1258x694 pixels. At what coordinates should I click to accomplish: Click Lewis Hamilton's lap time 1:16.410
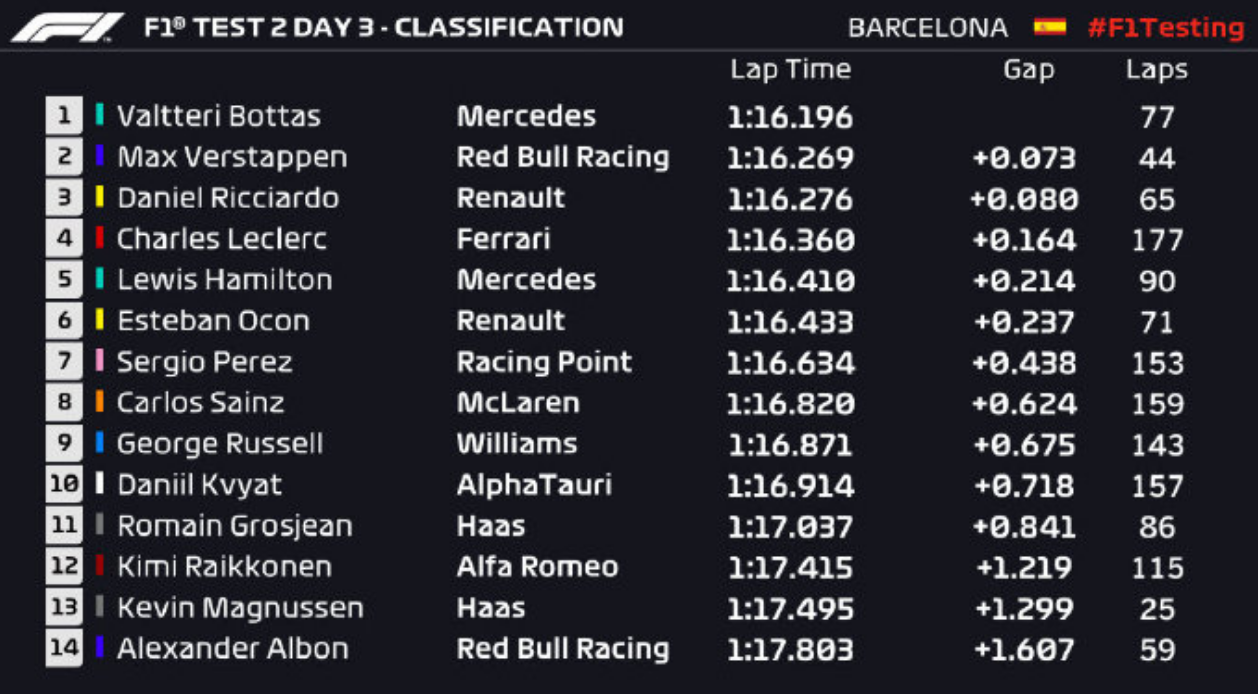click(791, 280)
